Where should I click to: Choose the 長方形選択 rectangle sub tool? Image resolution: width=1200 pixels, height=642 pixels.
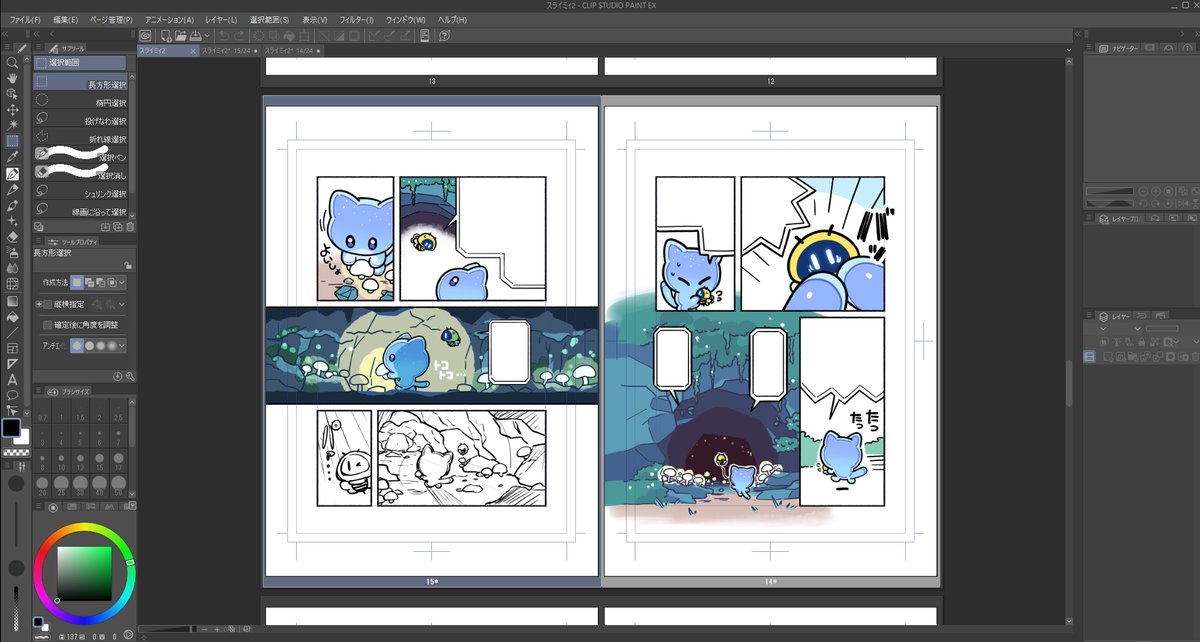pos(81,84)
